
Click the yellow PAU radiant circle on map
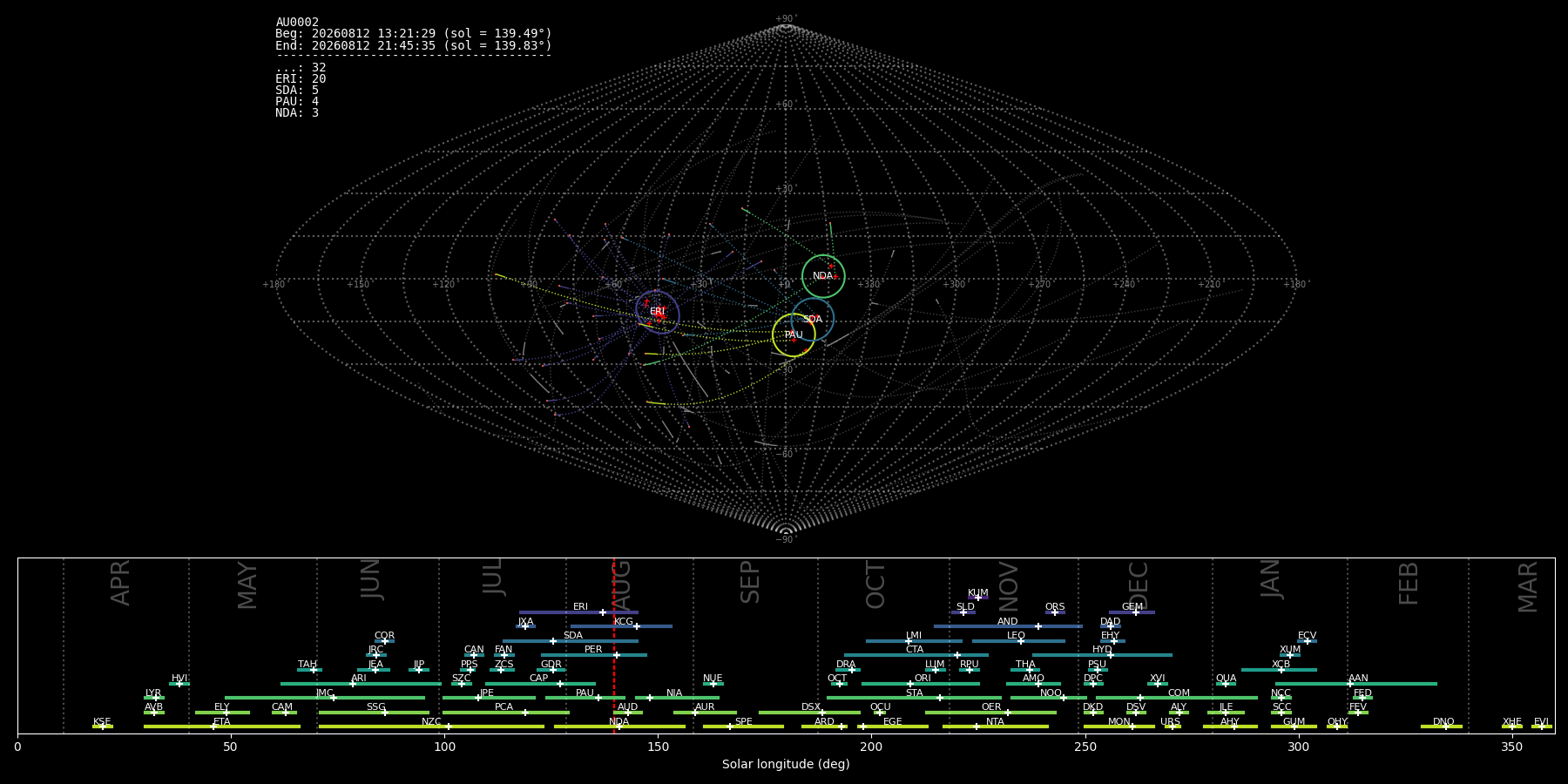point(794,335)
